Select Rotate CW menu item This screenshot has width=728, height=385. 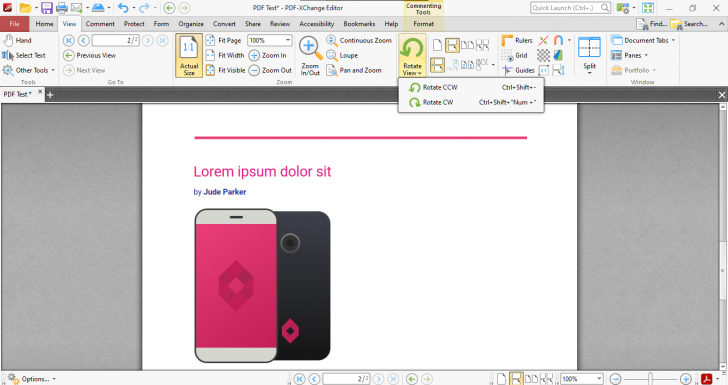pos(471,102)
